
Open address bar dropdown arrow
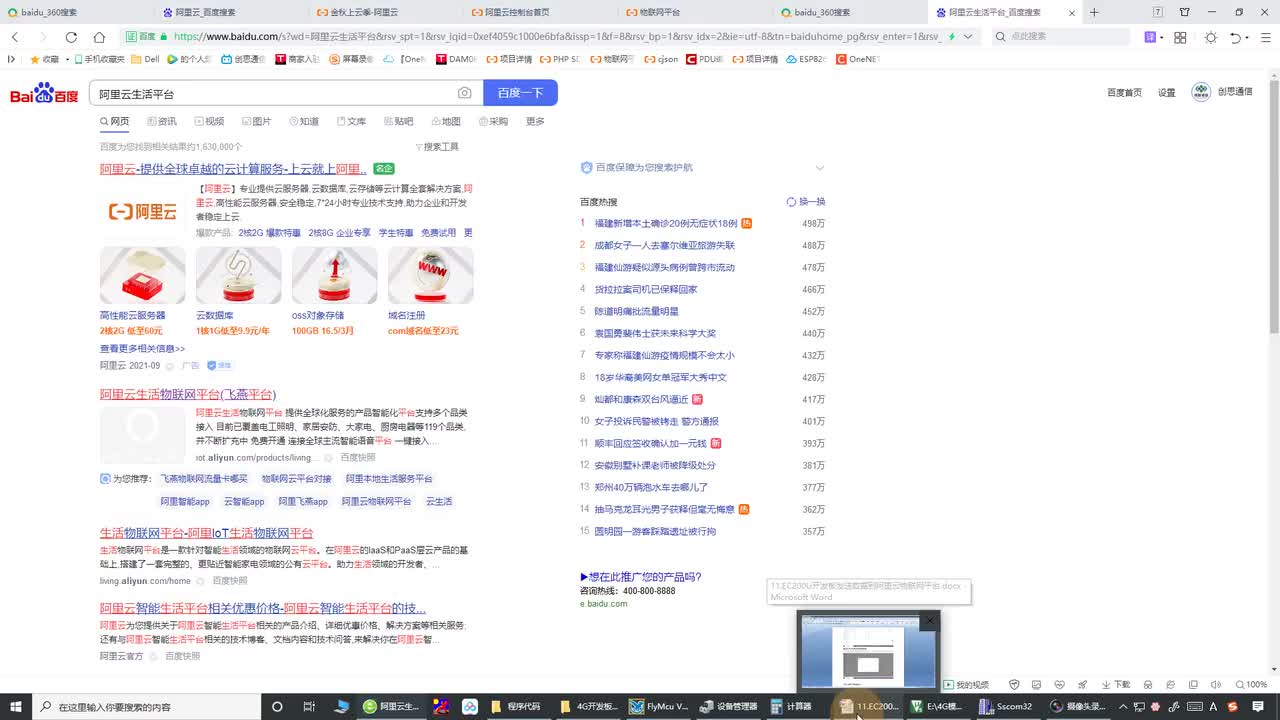(968, 37)
